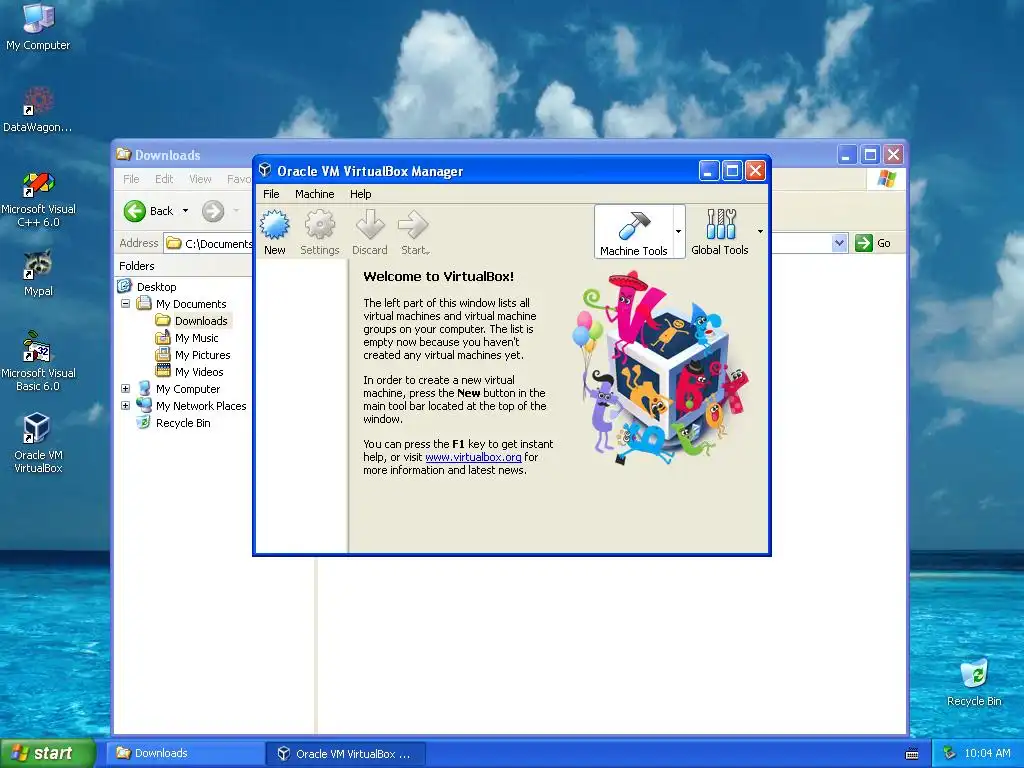The height and width of the screenshot is (768, 1024).
Task: Click the Go button in Downloads
Action: pyautogui.click(x=873, y=243)
